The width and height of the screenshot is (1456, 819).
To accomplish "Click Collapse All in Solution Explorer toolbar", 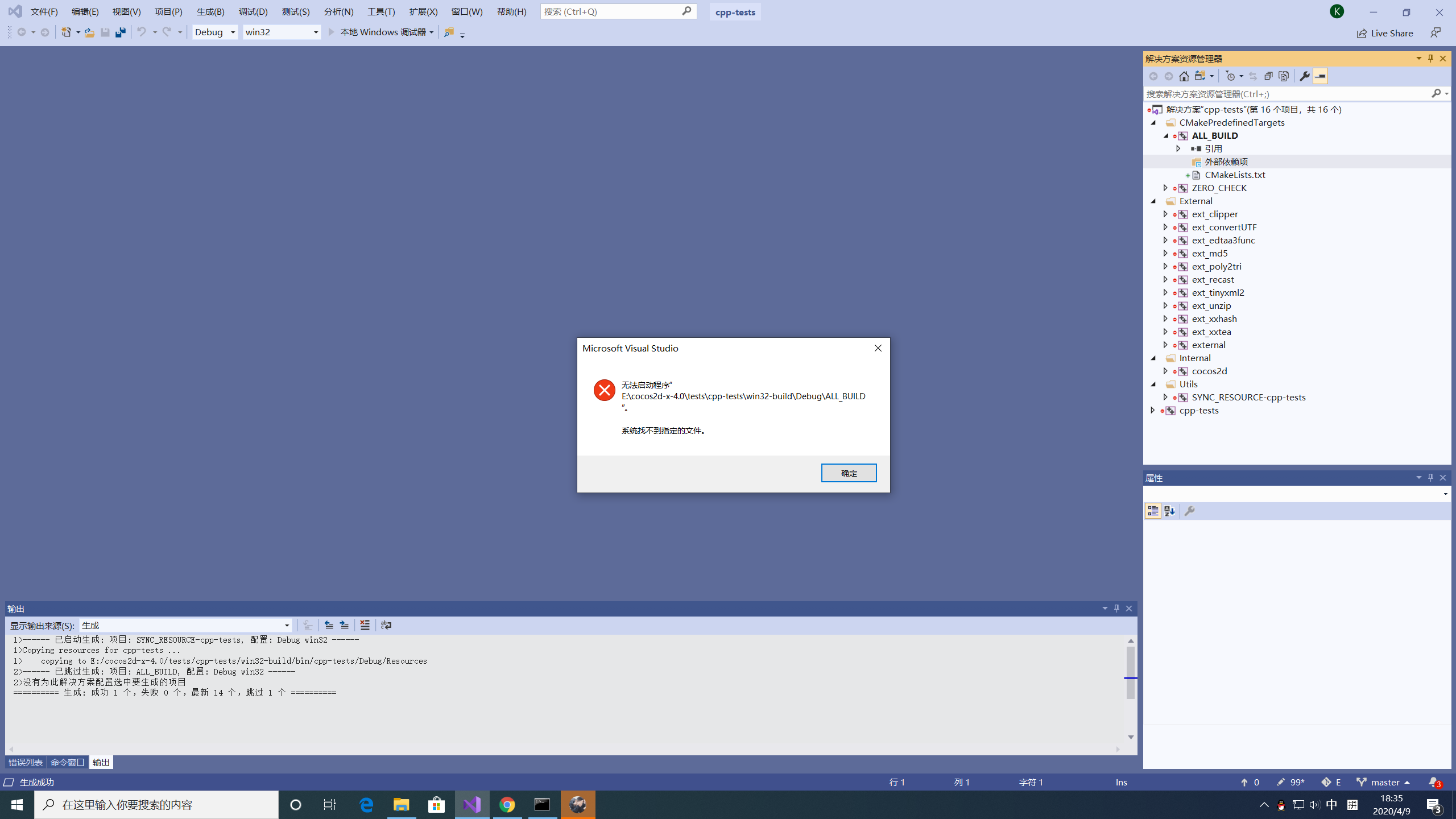I will (x=1268, y=76).
